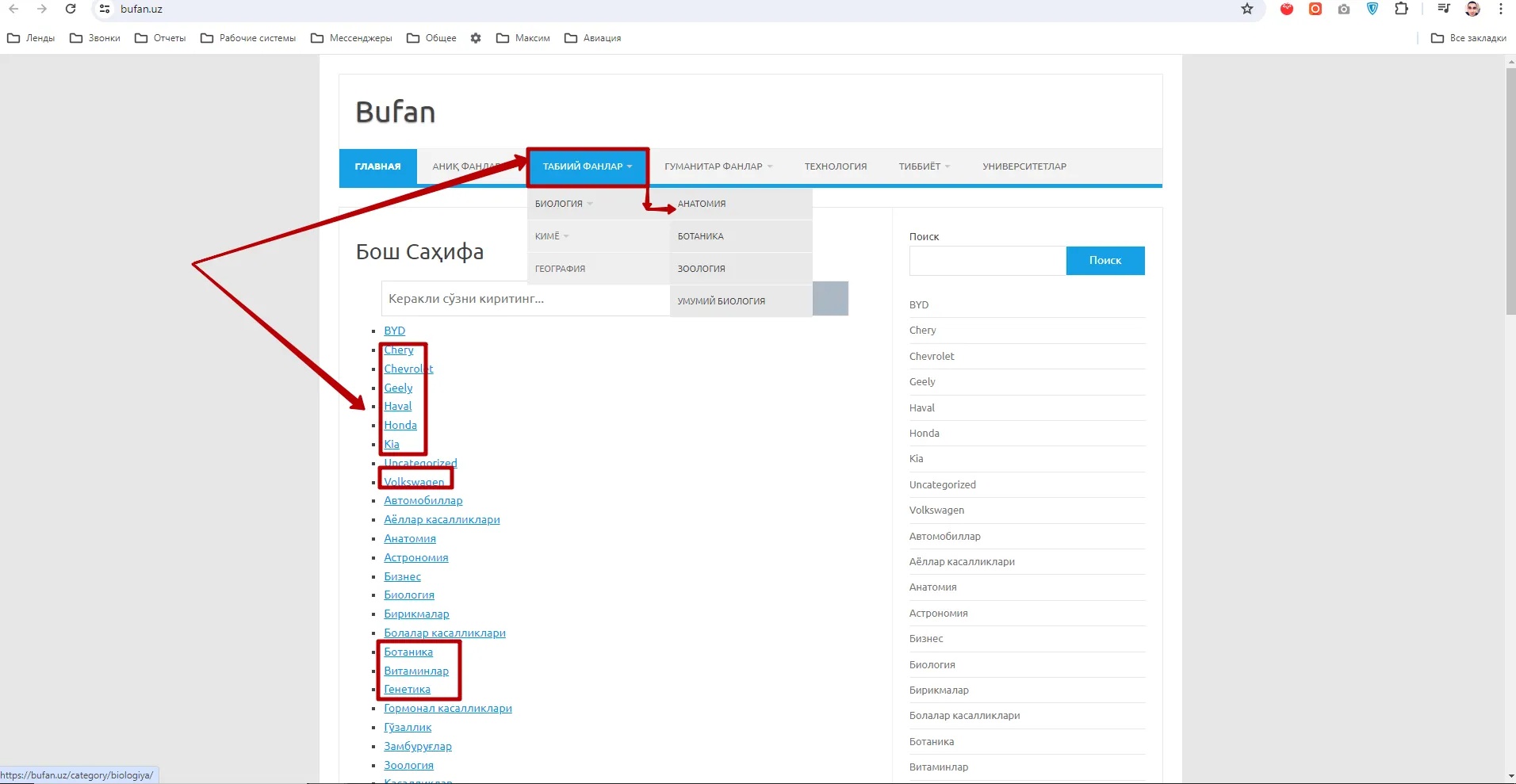
Task: Expand the Тиббиёт dropdown menu
Action: click(924, 166)
